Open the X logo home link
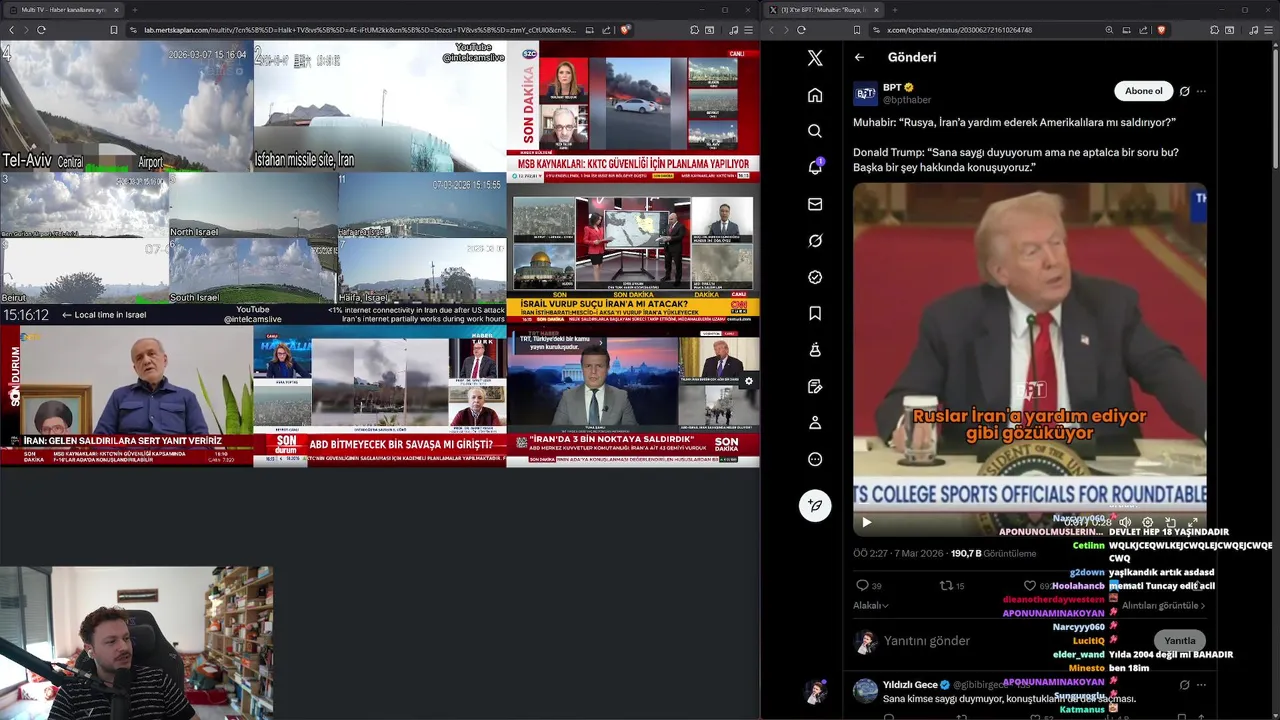1280x720 pixels. 815,58
